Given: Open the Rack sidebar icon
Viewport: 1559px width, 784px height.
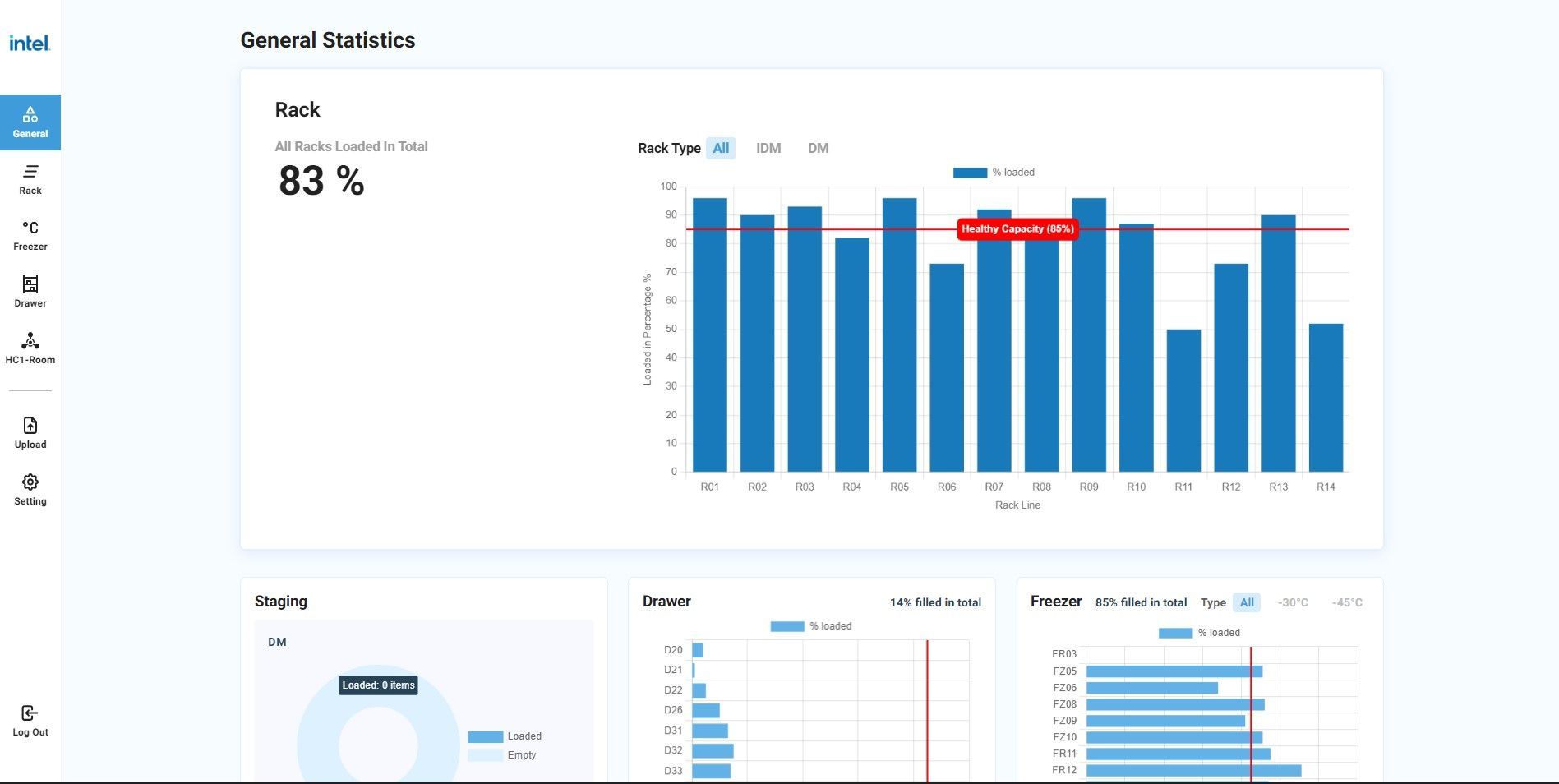Looking at the screenshot, I should coord(30,171).
